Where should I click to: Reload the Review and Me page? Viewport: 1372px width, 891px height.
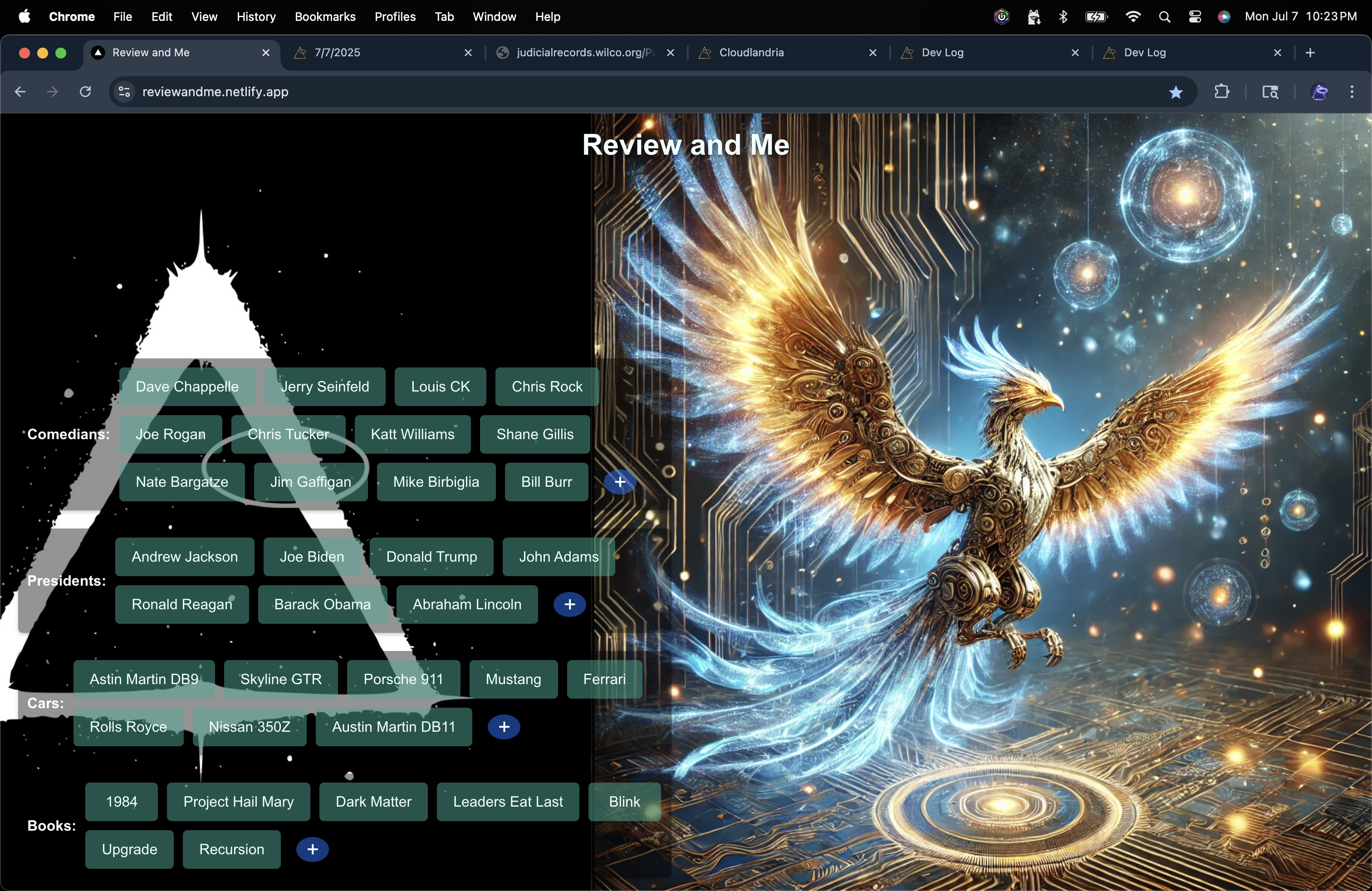[85, 92]
